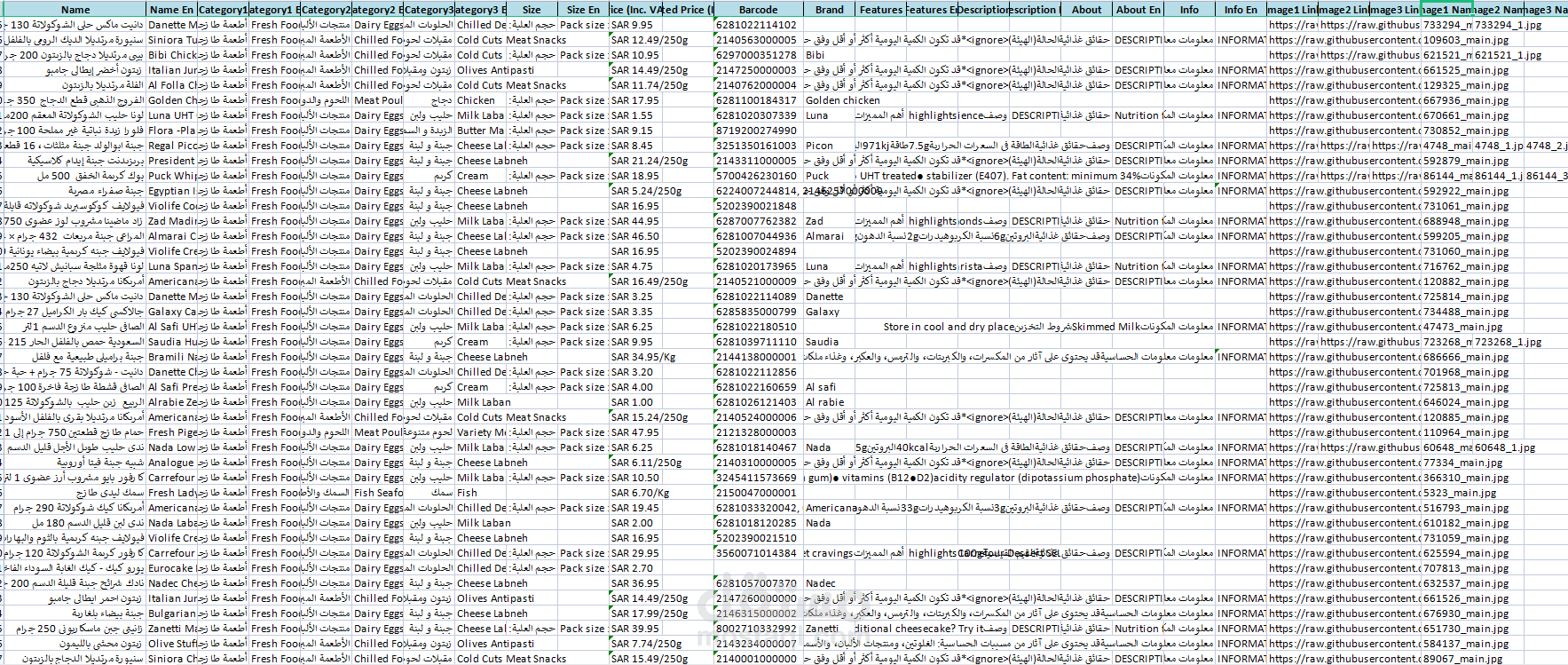Click the Eurocake name cell
The height and width of the screenshot is (665, 1568).
coord(171,568)
